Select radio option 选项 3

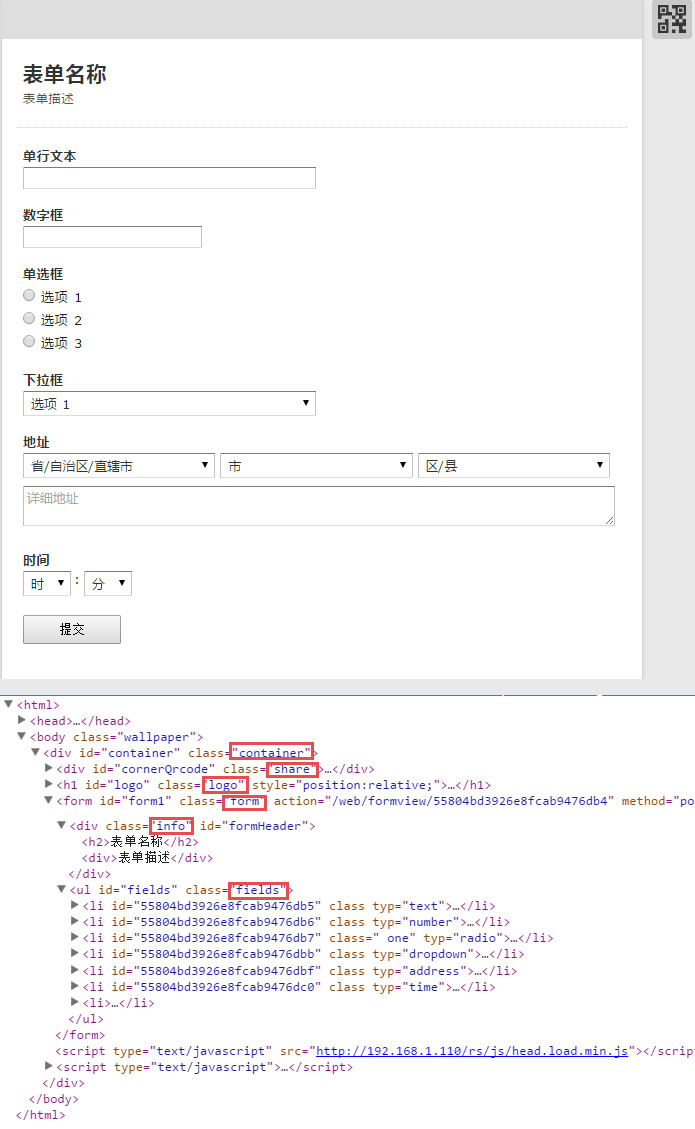(x=29, y=341)
